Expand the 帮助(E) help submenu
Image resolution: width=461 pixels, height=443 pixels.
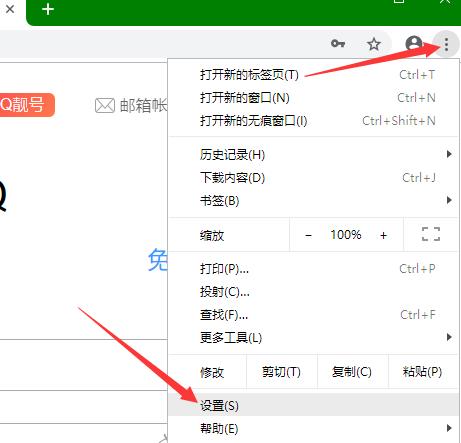(313, 429)
